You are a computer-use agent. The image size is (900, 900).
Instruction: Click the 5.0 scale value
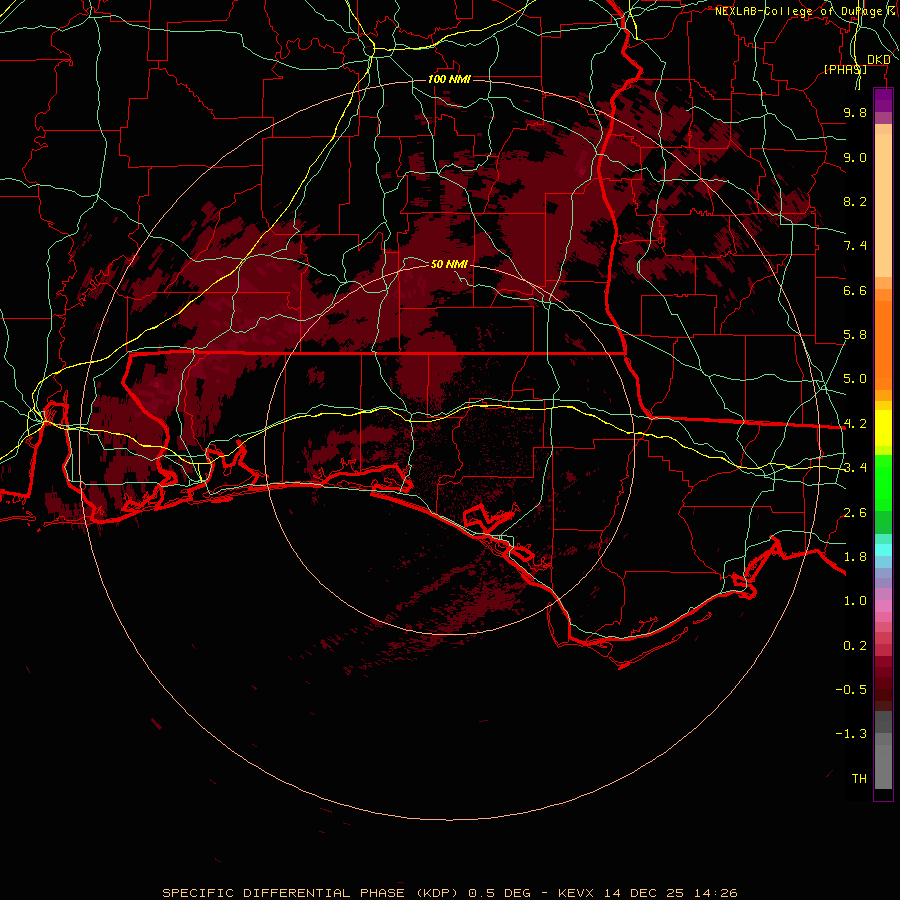(855, 379)
